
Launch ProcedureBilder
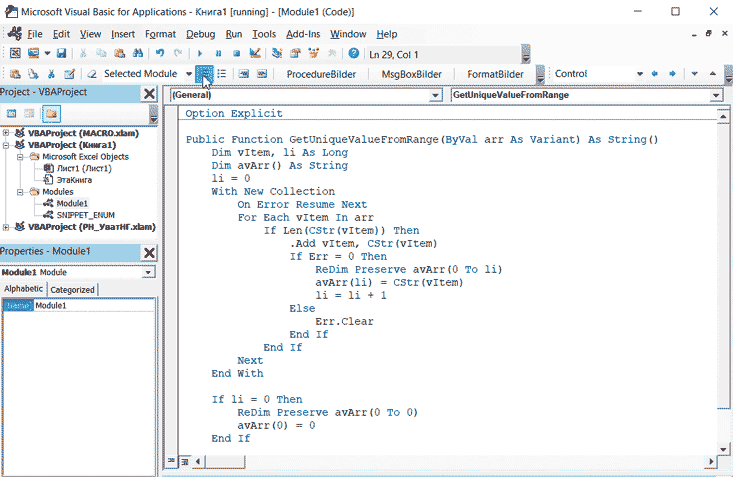click(x=321, y=74)
